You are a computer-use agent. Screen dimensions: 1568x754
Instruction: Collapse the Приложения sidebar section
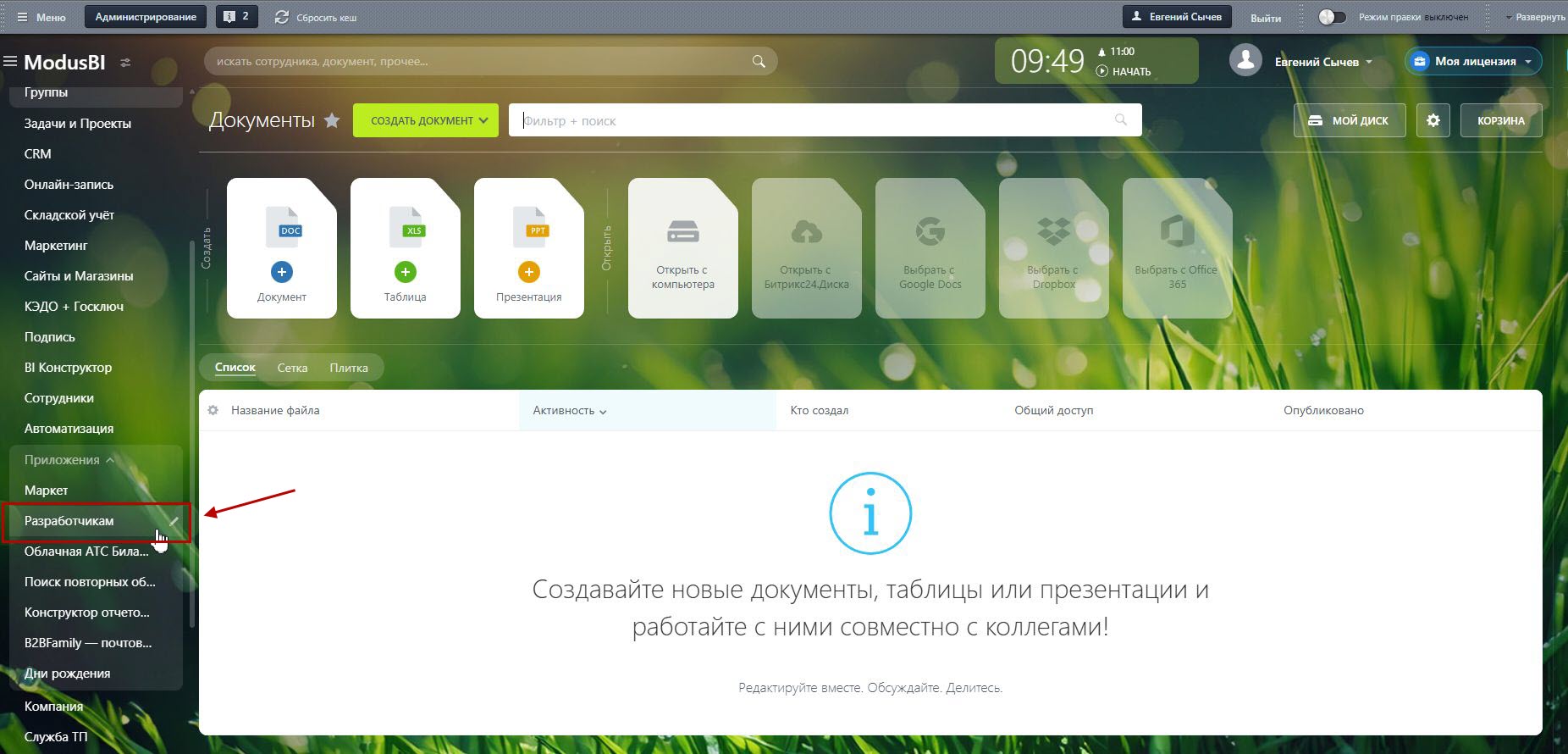coord(69,460)
